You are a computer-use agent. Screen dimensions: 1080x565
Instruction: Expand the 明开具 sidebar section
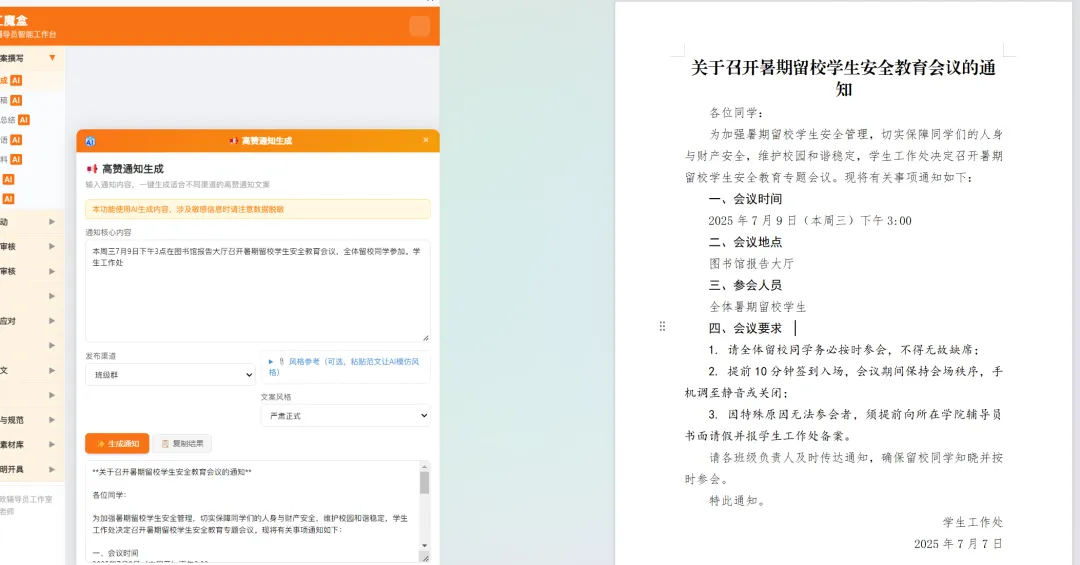52,470
